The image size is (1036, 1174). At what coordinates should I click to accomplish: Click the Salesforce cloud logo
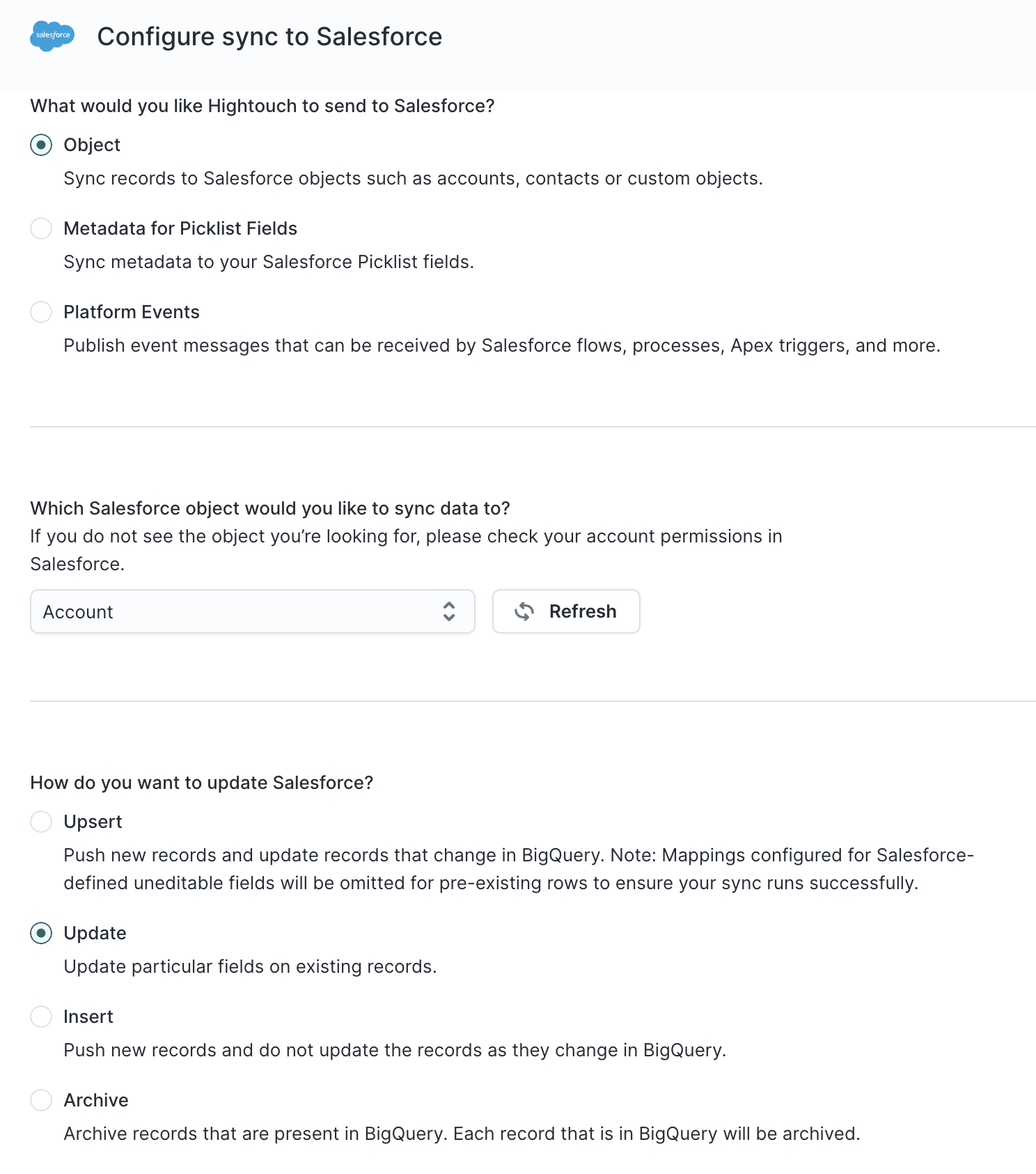(x=52, y=36)
